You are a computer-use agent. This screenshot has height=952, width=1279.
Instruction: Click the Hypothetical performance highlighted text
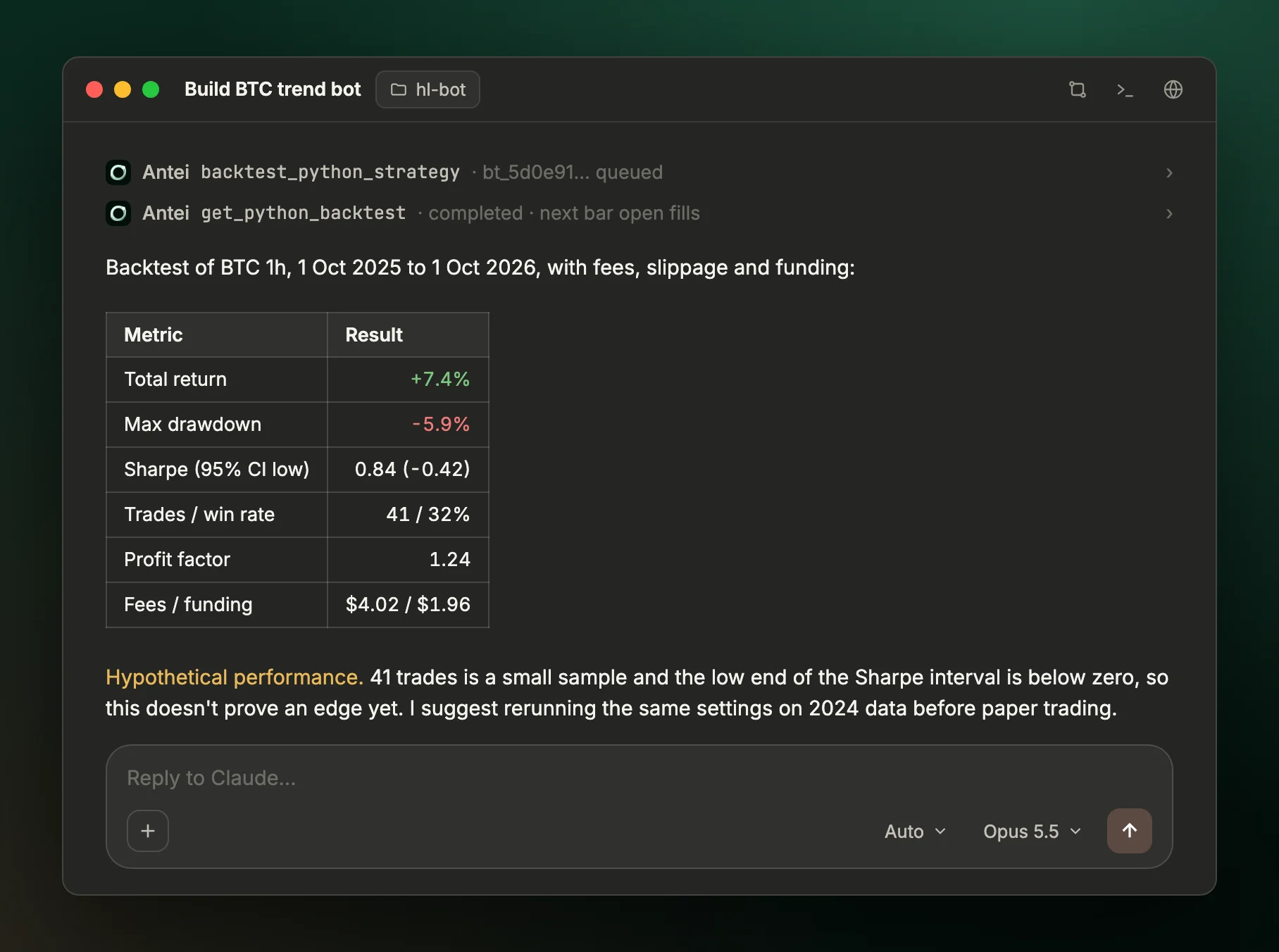(235, 677)
